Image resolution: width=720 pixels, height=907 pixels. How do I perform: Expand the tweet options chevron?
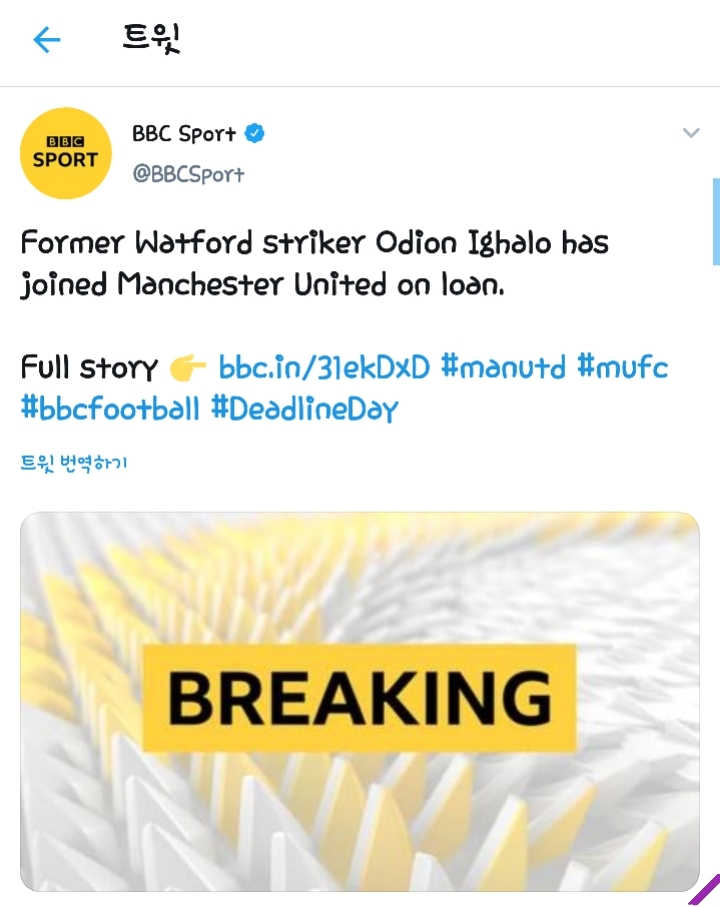690,133
